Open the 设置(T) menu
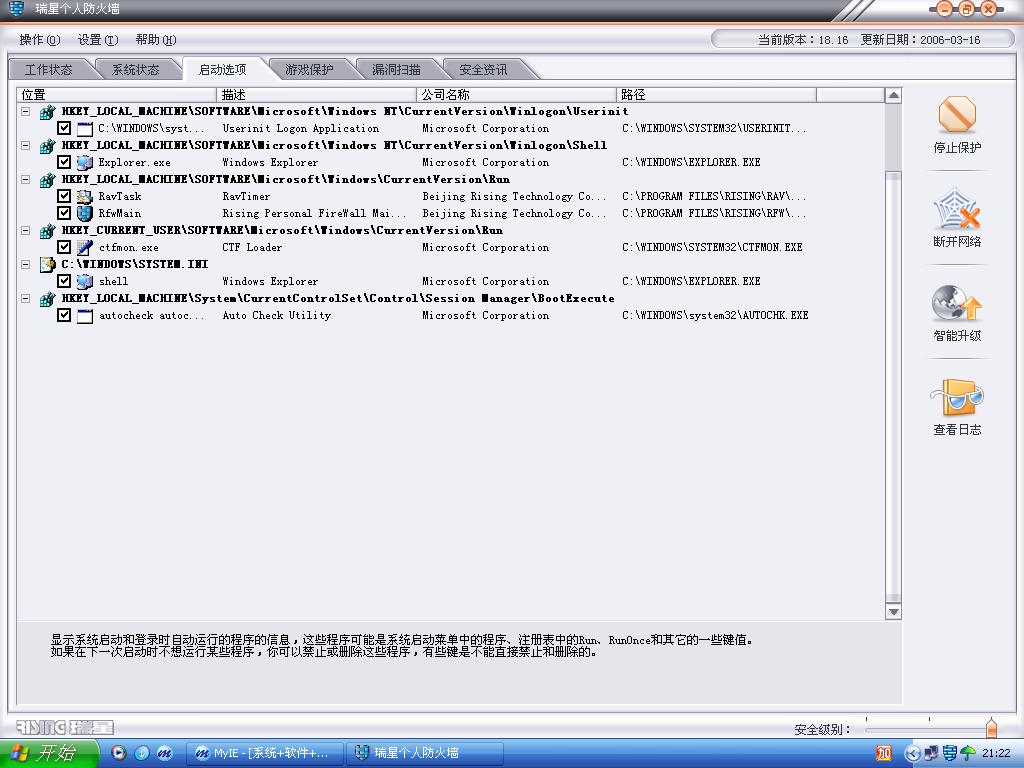 [98, 40]
